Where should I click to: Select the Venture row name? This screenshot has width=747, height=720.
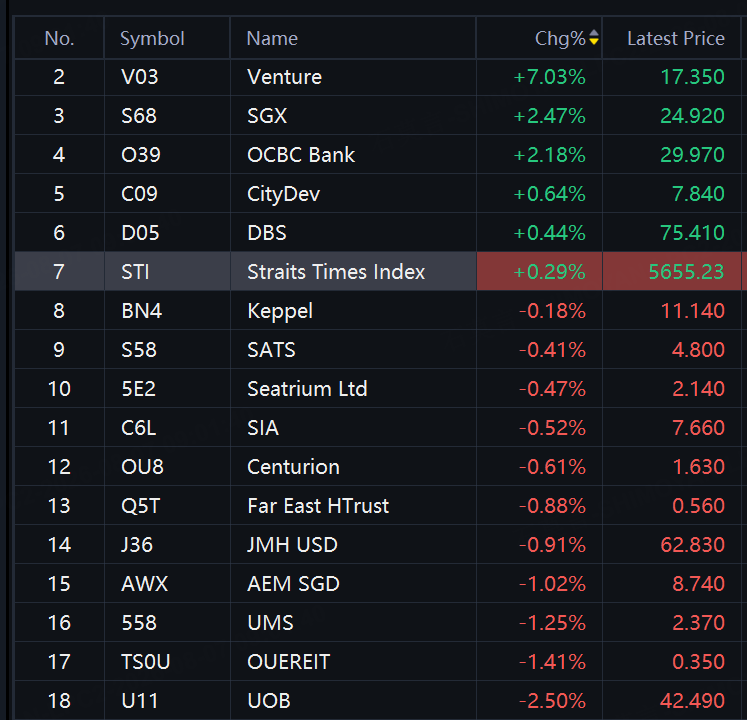284,77
